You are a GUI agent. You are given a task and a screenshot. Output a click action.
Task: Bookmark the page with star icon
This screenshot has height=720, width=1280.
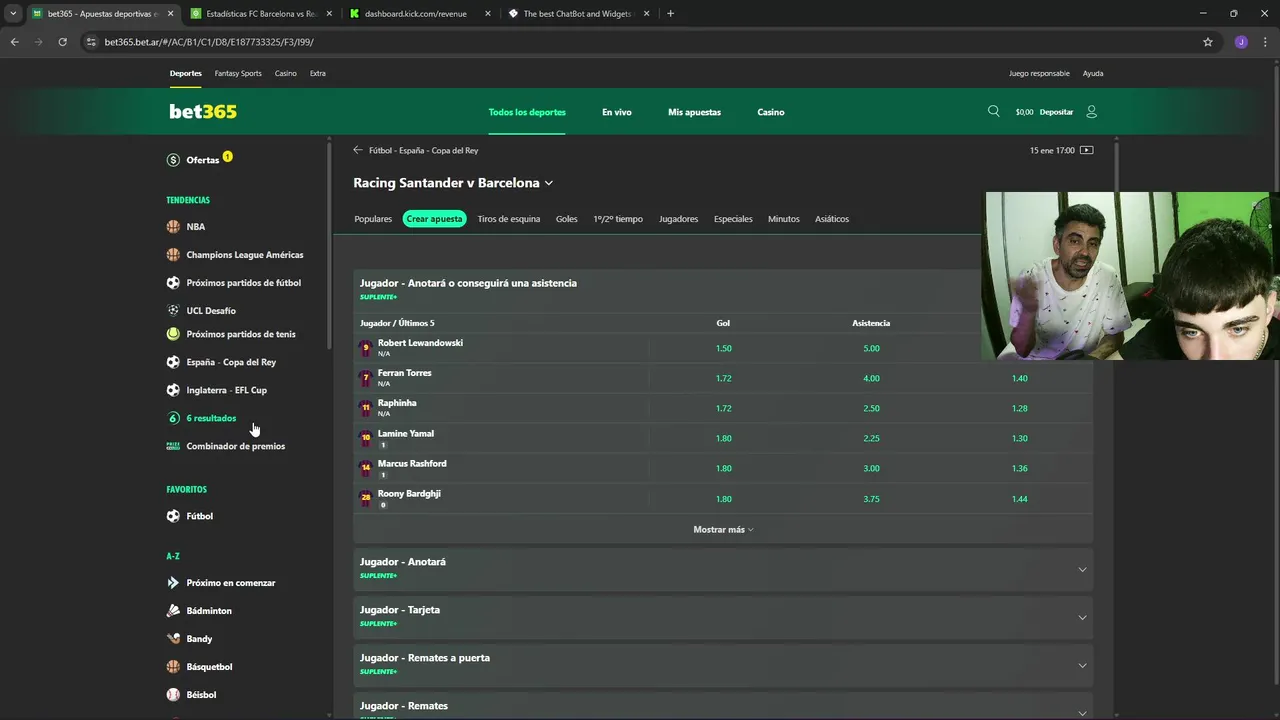point(1208,42)
